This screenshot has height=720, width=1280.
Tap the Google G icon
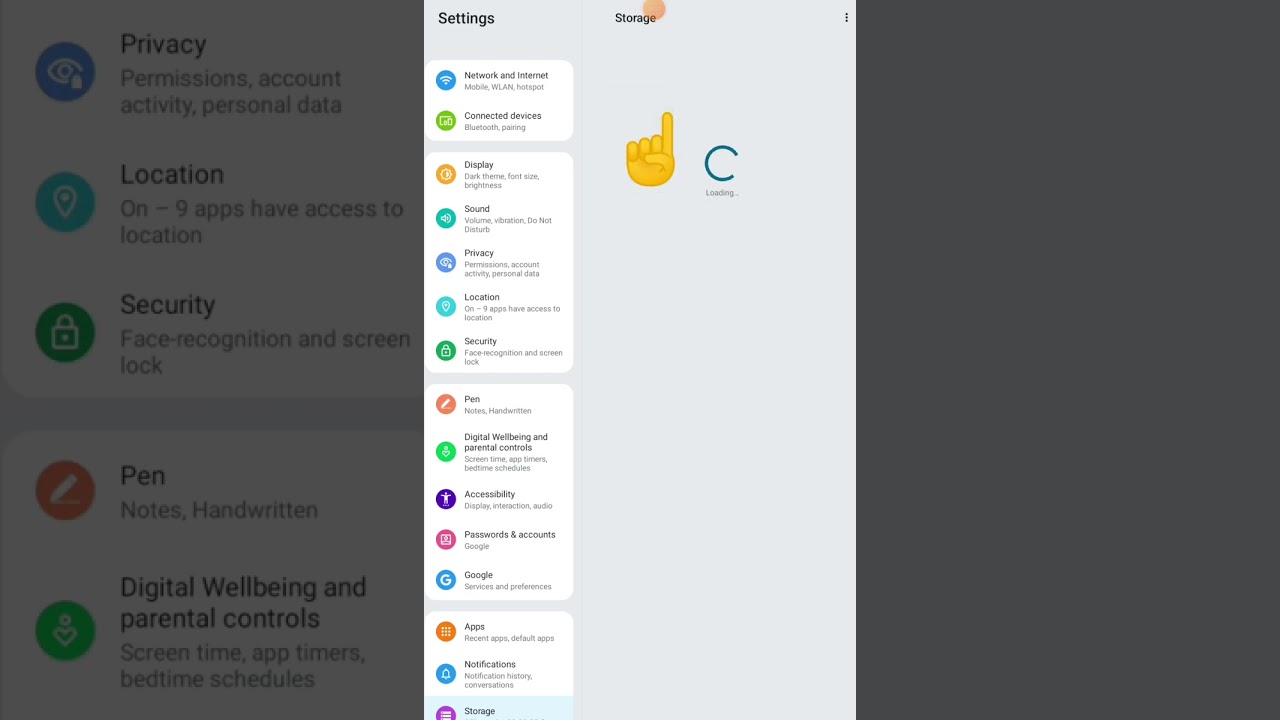coord(446,579)
